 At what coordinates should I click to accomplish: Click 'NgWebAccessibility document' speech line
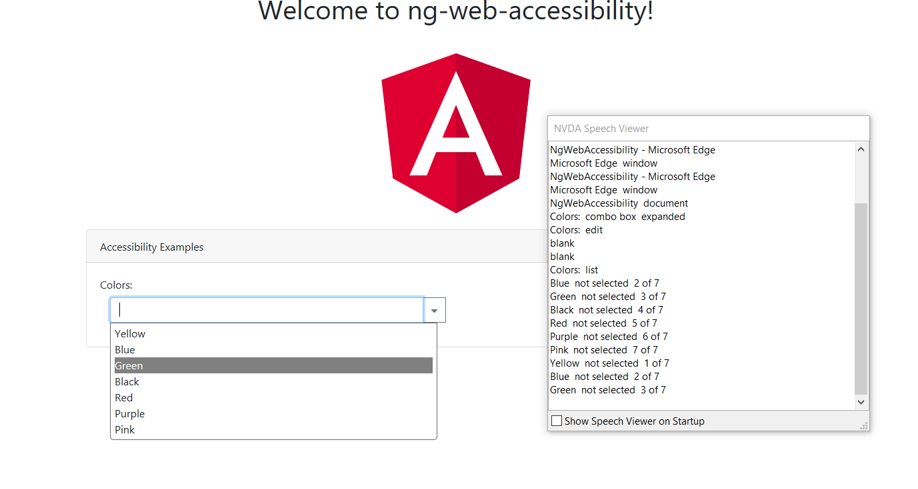click(619, 203)
